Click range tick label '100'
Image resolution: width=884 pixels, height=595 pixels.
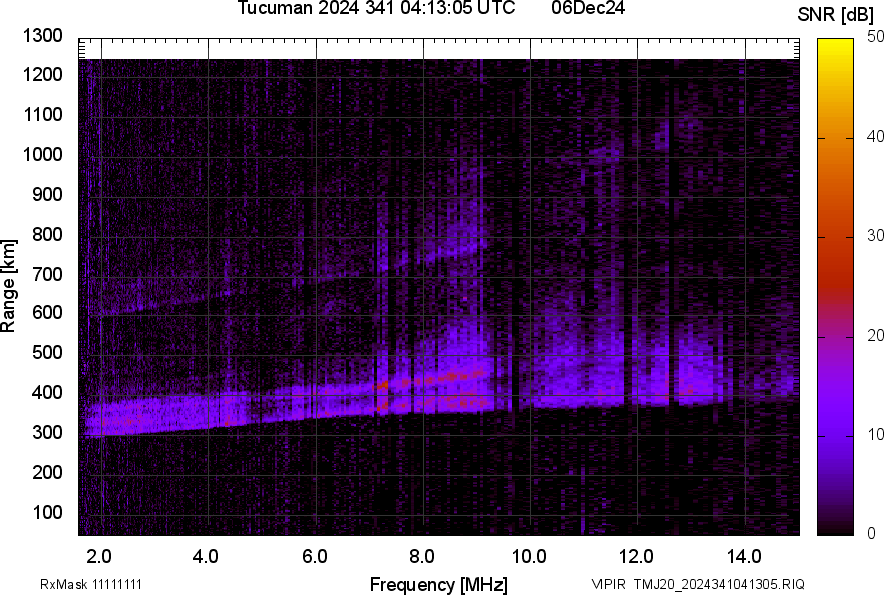(x=47, y=513)
